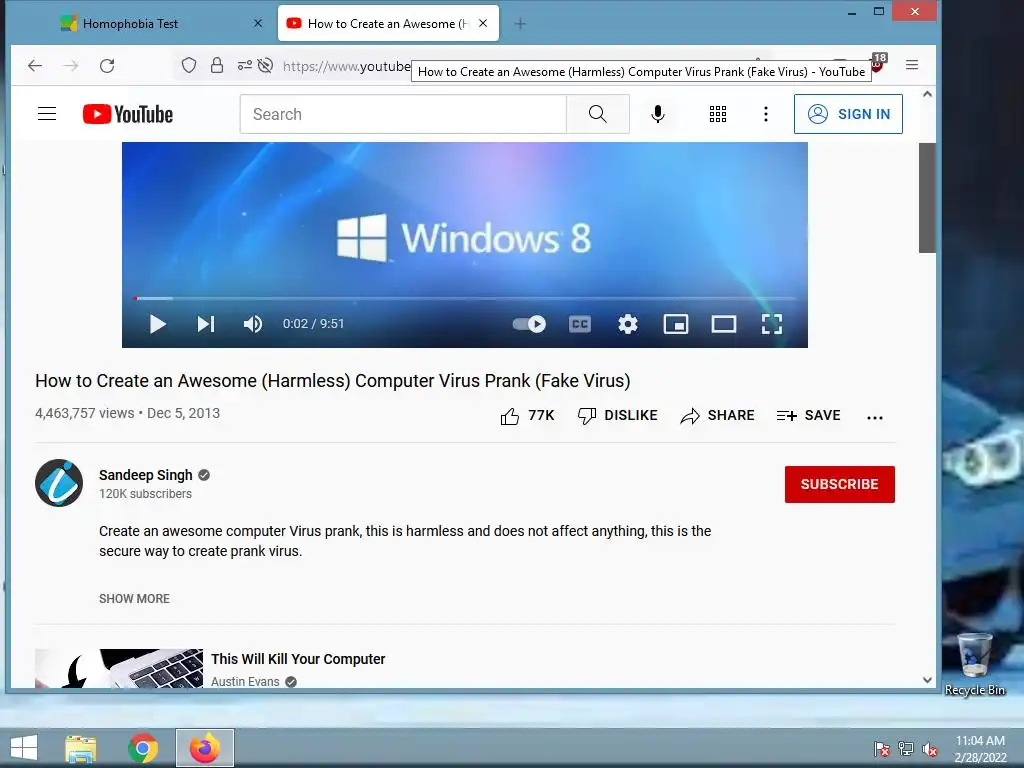Open network status tray icon
This screenshot has height=768, width=1024.
tap(906, 749)
